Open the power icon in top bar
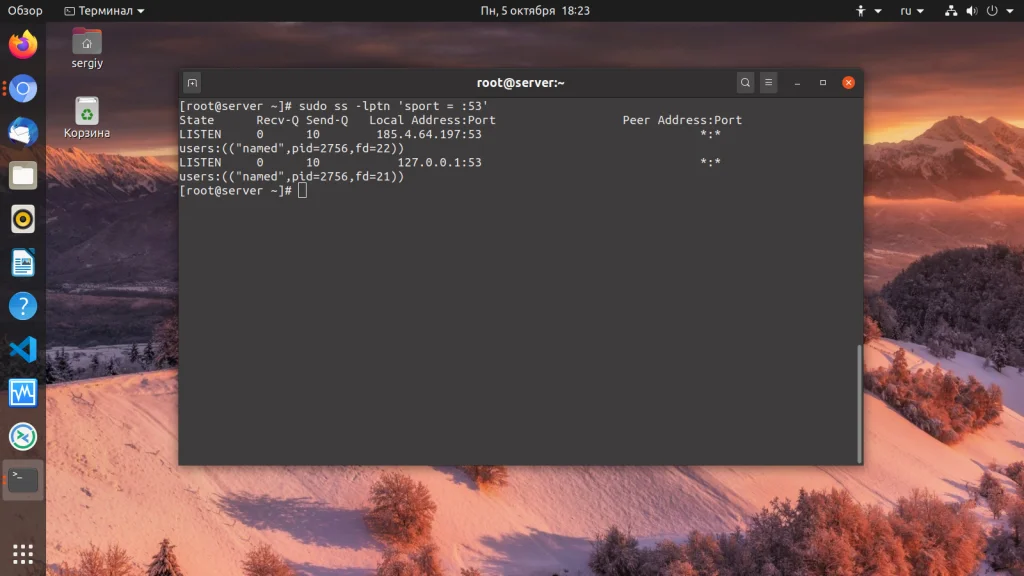The height and width of the screenshot is (576, 1024). click(x=992, y=10)
